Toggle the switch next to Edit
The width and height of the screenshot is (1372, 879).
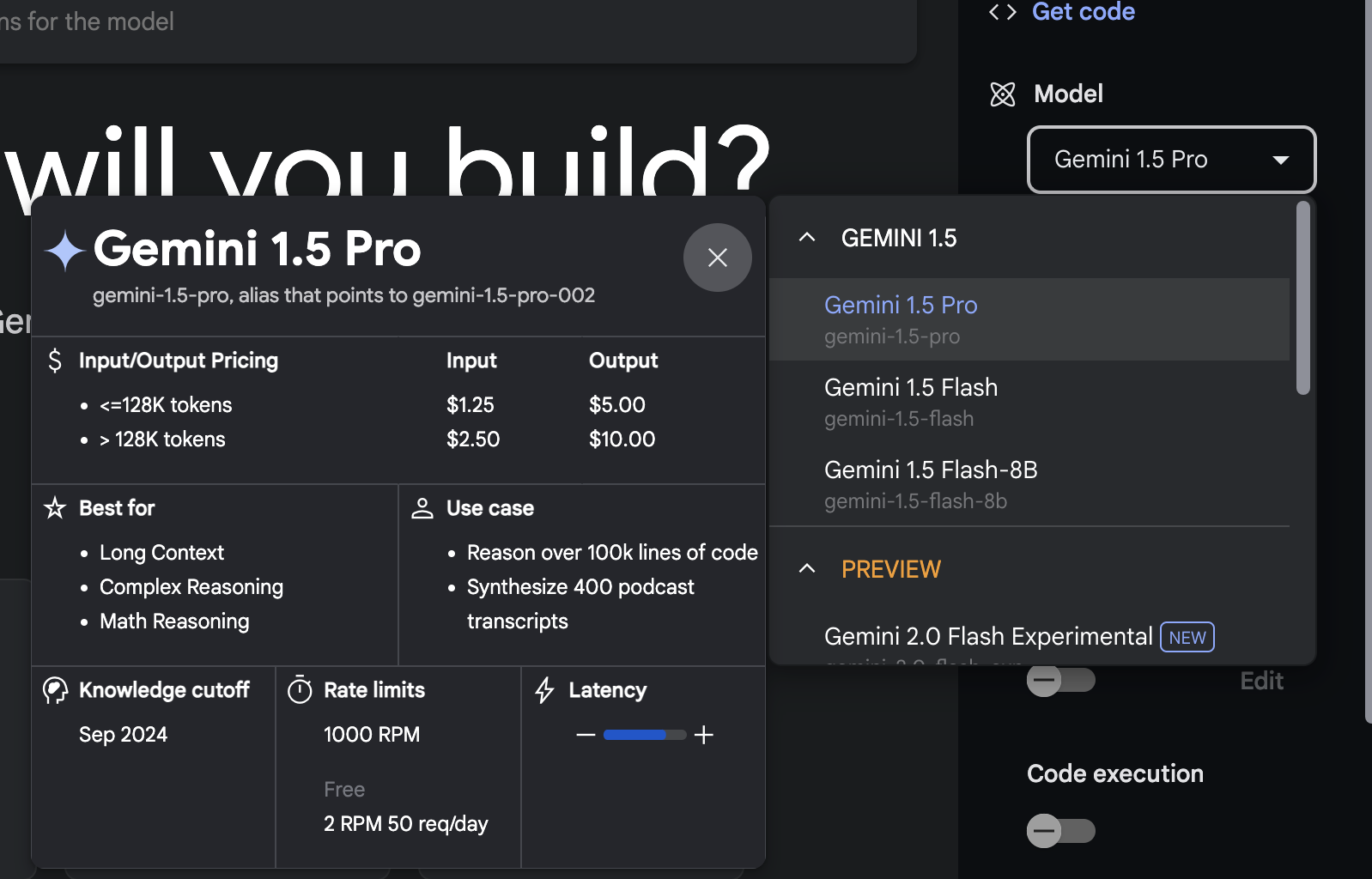click(1061, 681)
